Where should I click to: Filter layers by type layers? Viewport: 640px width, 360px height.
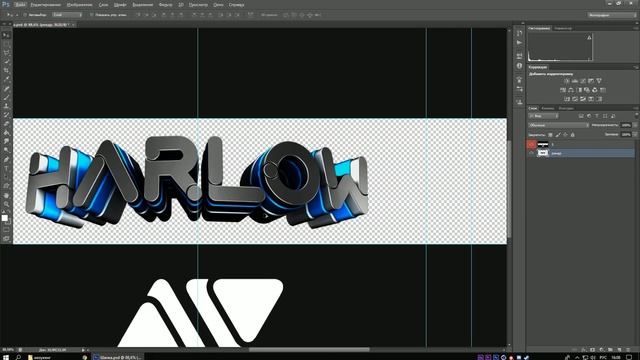(597, 116)
